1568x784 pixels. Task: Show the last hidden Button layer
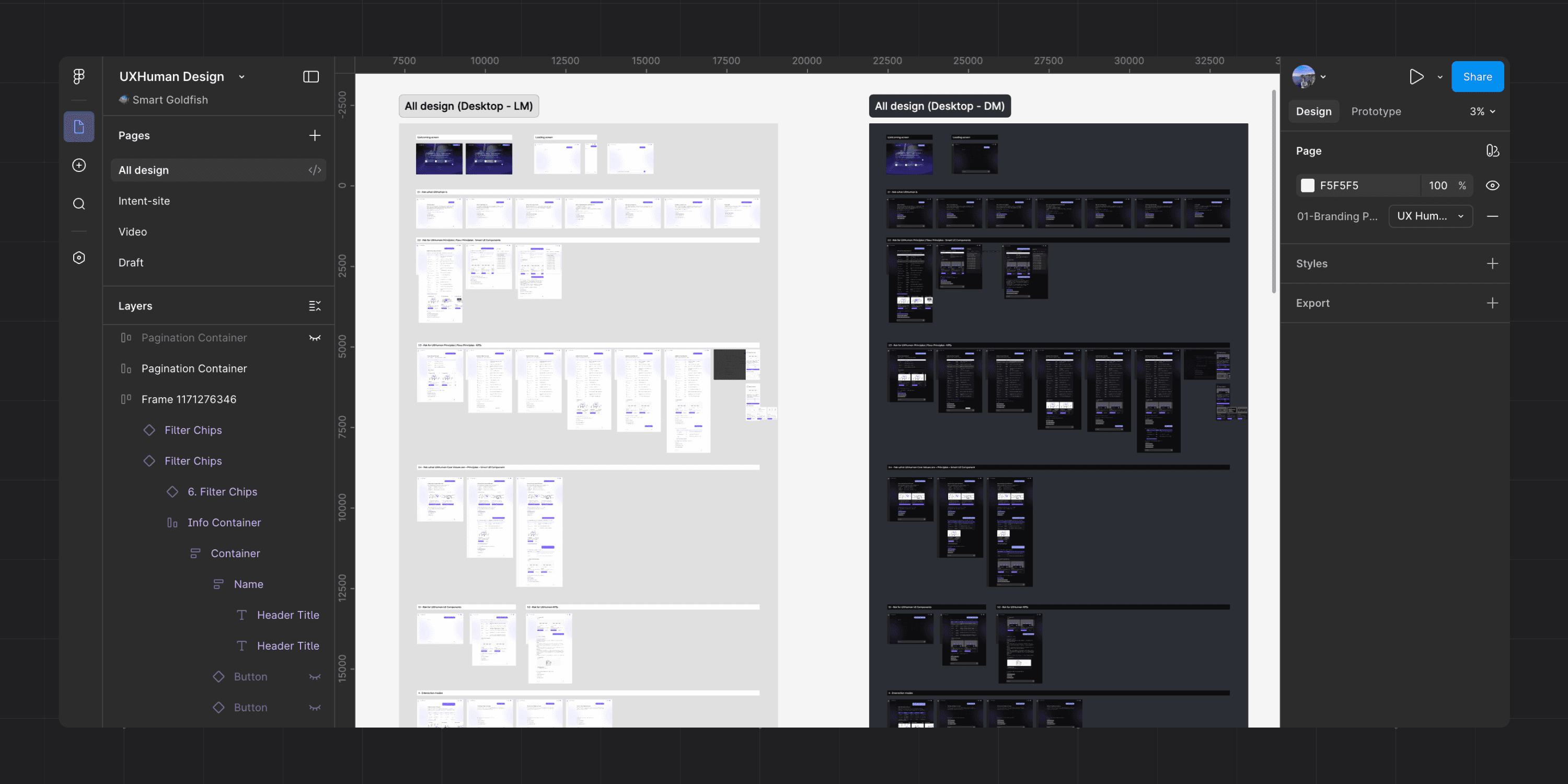315,707
